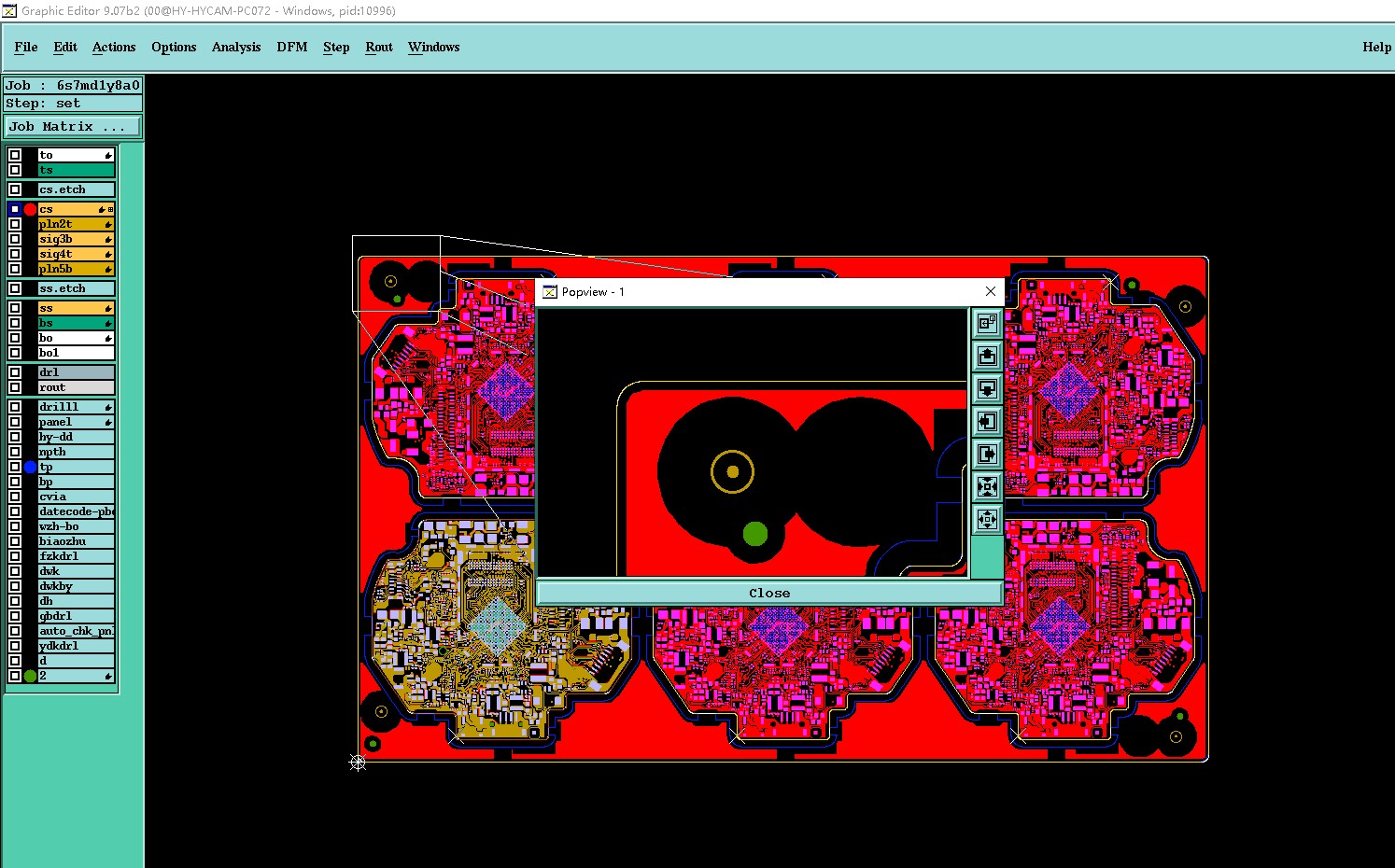This screenshot has width=1395, height=868.
Task: Click the Close button in Popview
Action: [x=769, y=593]
